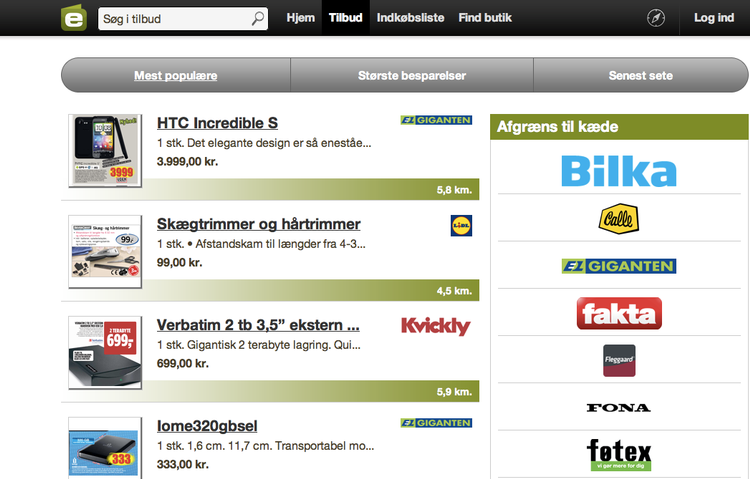The height and width of the screenshot is (479, 750).
Task: Click description '1 stk. • Afstandskam til længder'
Action: (x=261, y=244)
